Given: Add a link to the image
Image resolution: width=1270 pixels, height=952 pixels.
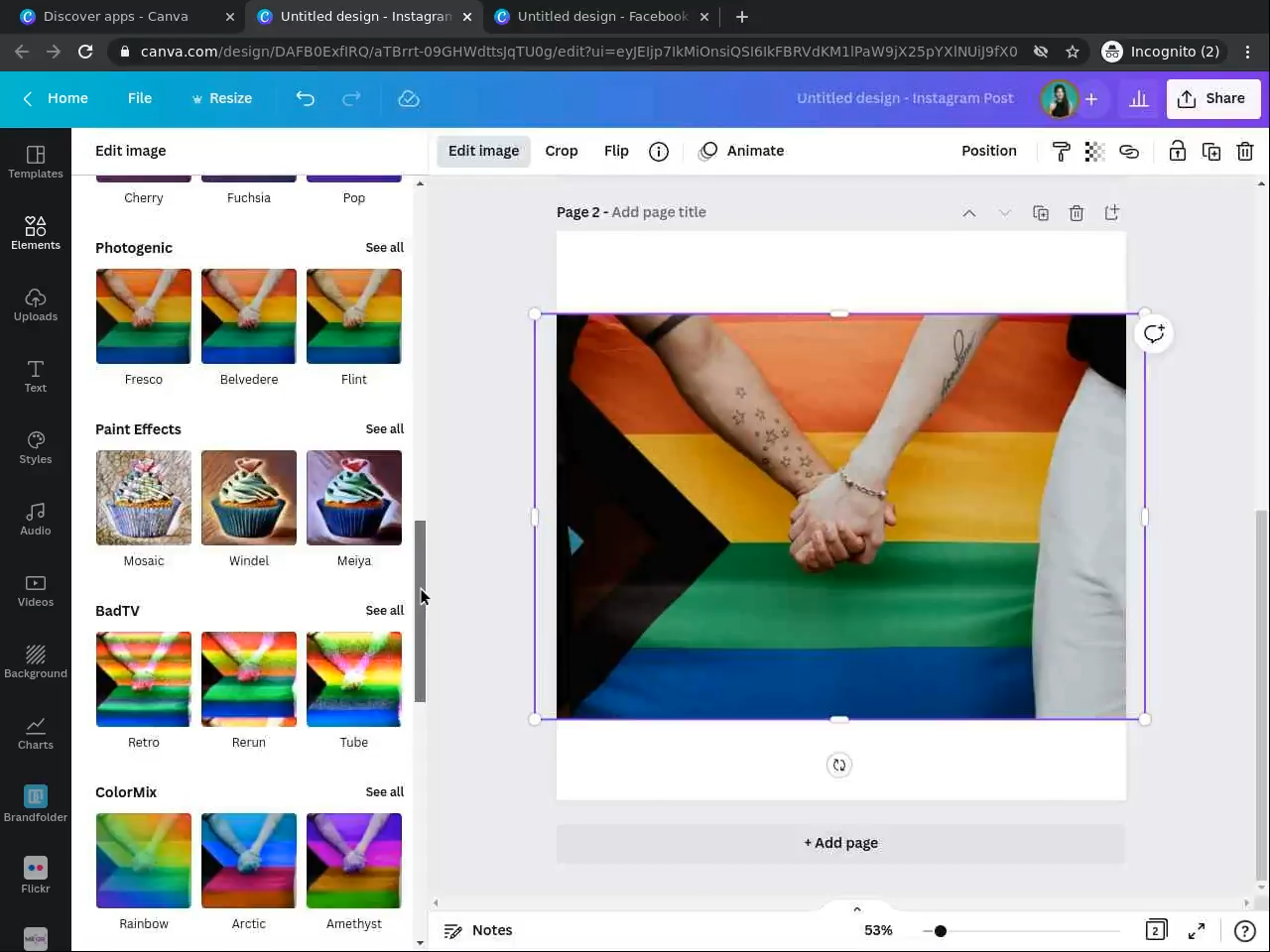Looking at the screenshot, I should [x=1129, y=151].
